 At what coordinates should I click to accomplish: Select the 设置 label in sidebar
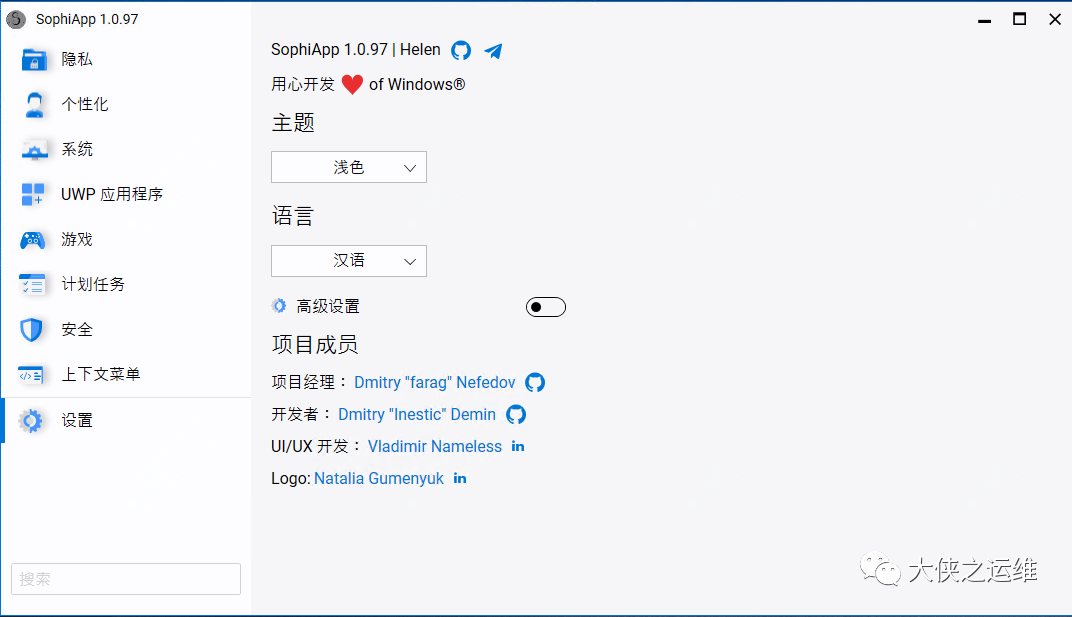pyautogui.click(x=77, y=421)
